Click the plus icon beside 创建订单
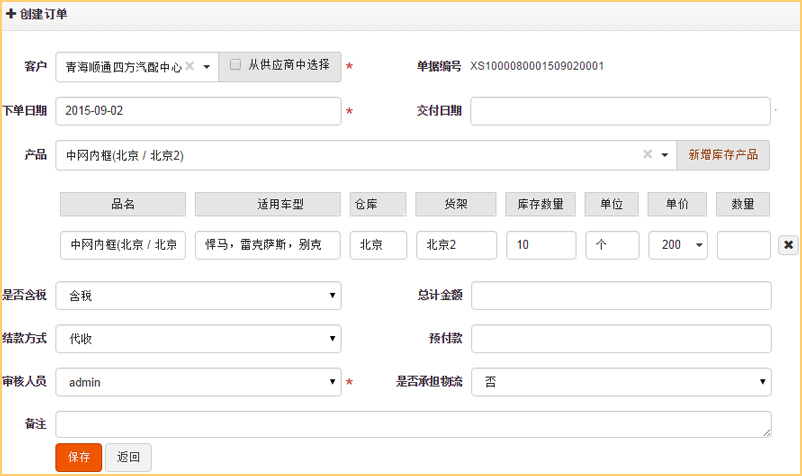 click(x=11, y=15)
